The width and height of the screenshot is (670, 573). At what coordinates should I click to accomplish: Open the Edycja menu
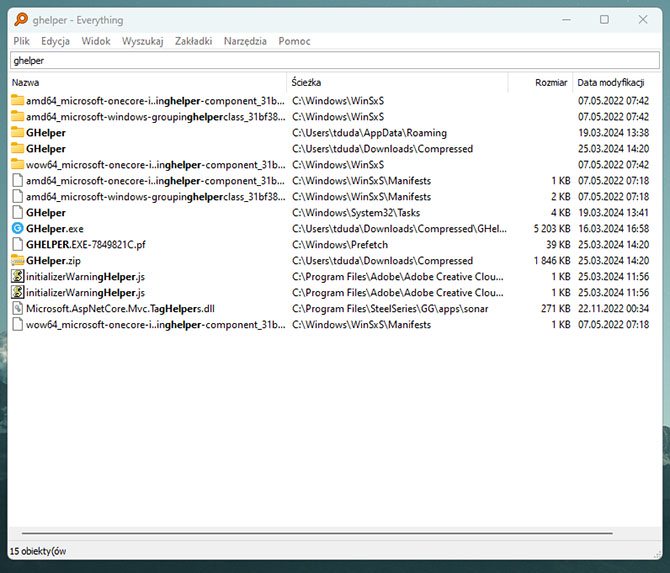tap(55, 41)
